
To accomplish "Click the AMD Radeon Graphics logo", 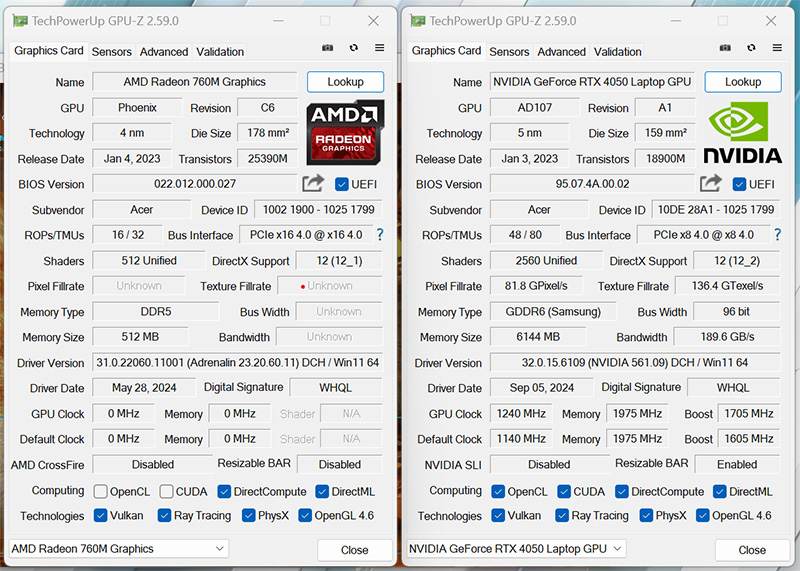I will pos(345,132).
